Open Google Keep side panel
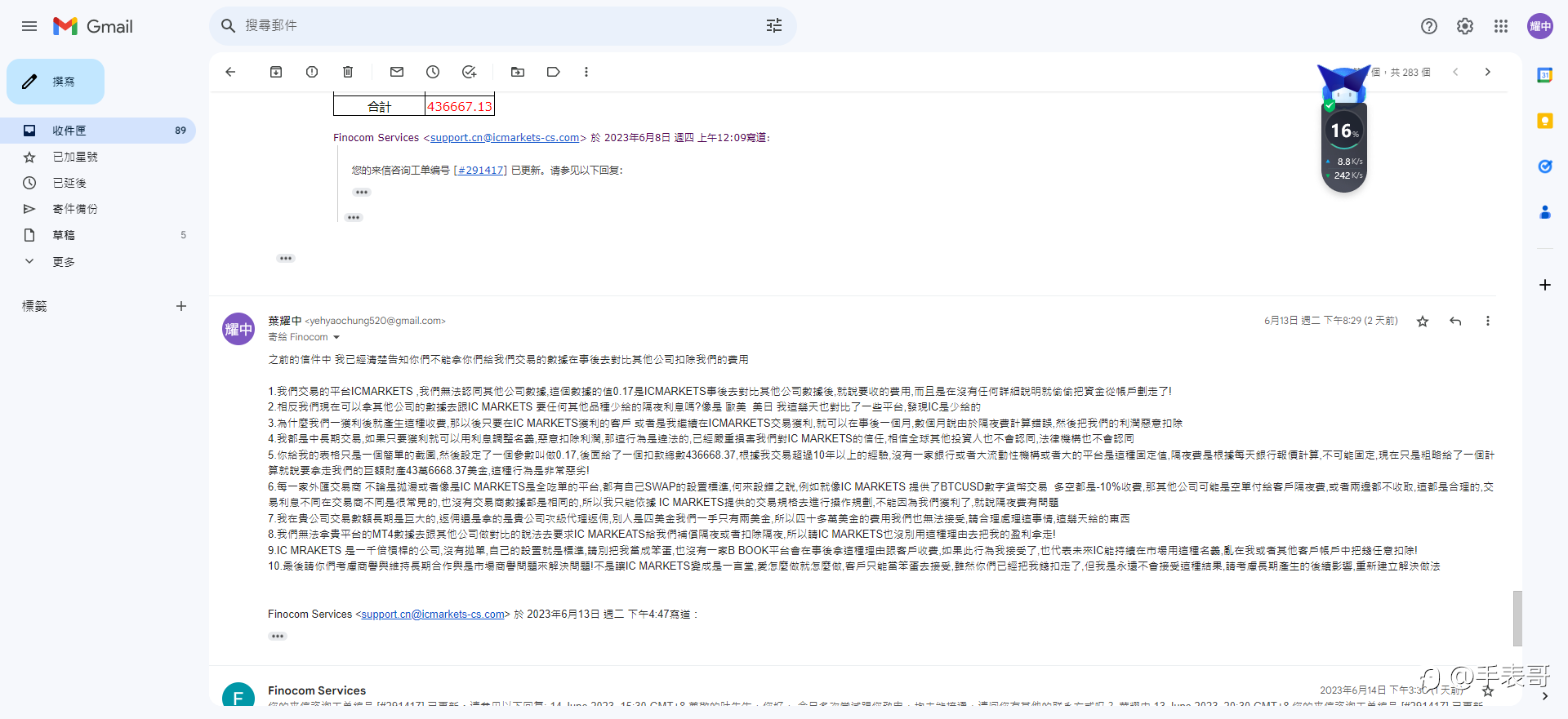Viewport: 1568px width, 719px height. (1545, 121)
